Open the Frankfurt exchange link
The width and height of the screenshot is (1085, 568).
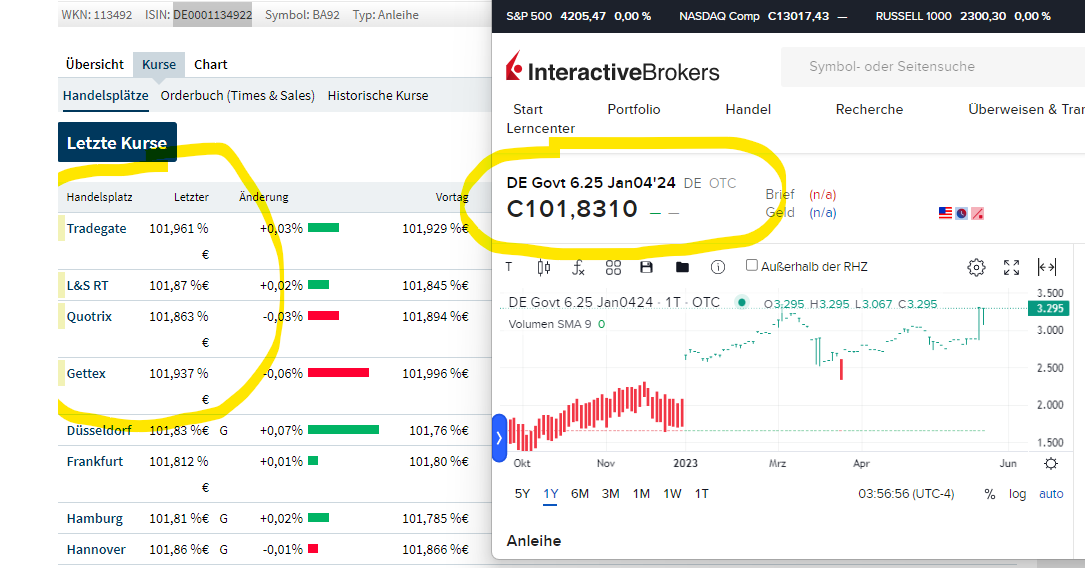coord(95,461)
